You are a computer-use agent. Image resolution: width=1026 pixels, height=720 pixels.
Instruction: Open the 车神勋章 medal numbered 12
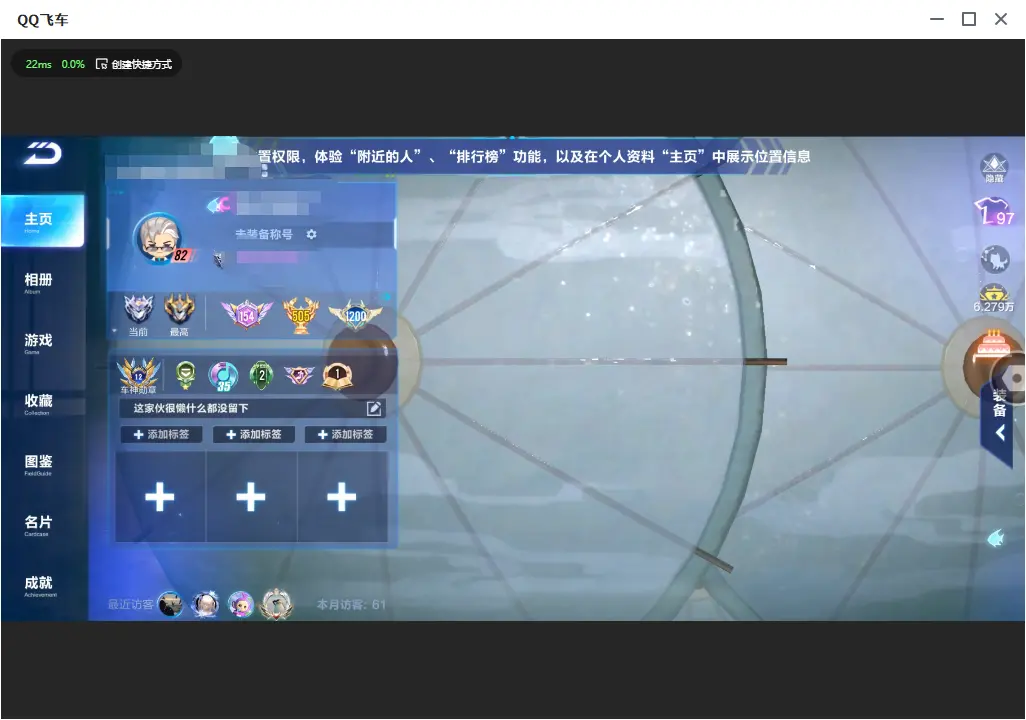138,375
